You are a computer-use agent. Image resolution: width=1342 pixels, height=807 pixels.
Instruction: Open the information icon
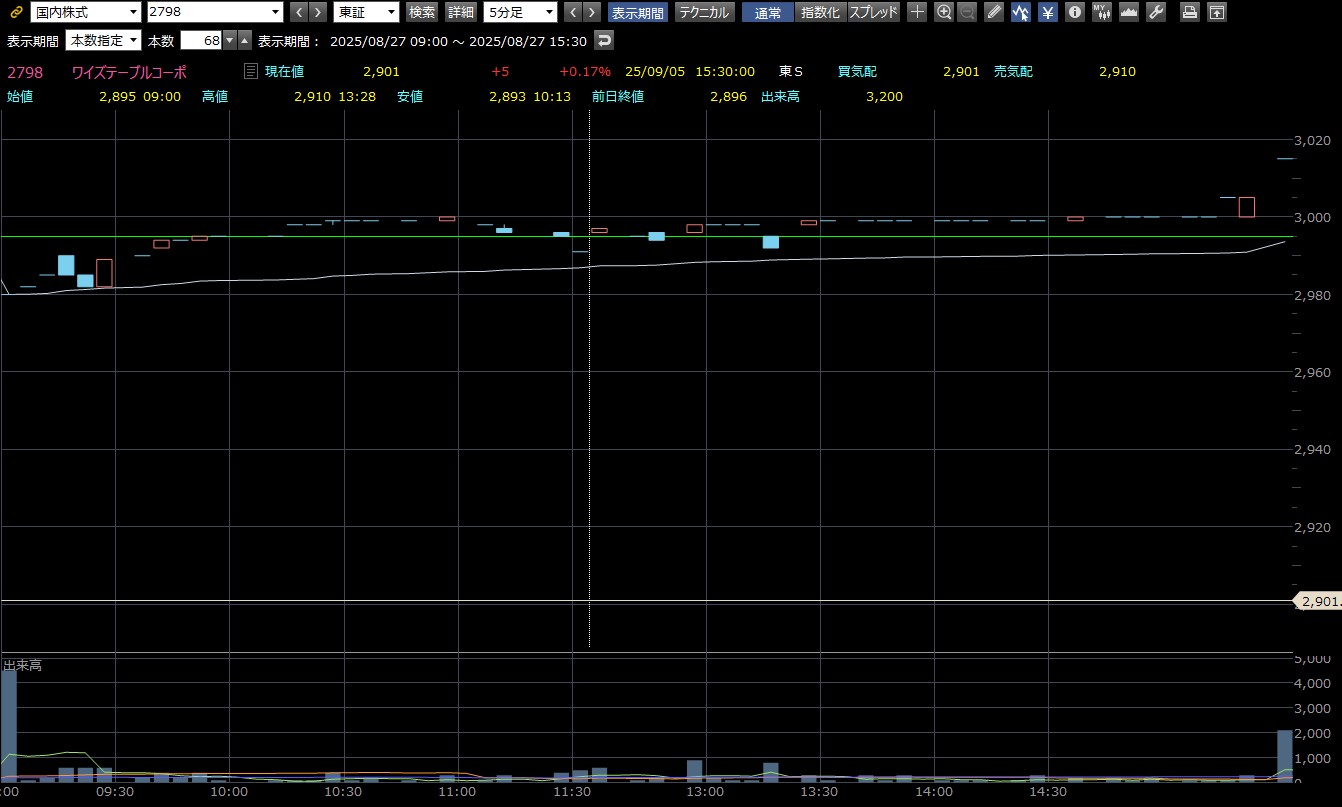coord(1075,12)
